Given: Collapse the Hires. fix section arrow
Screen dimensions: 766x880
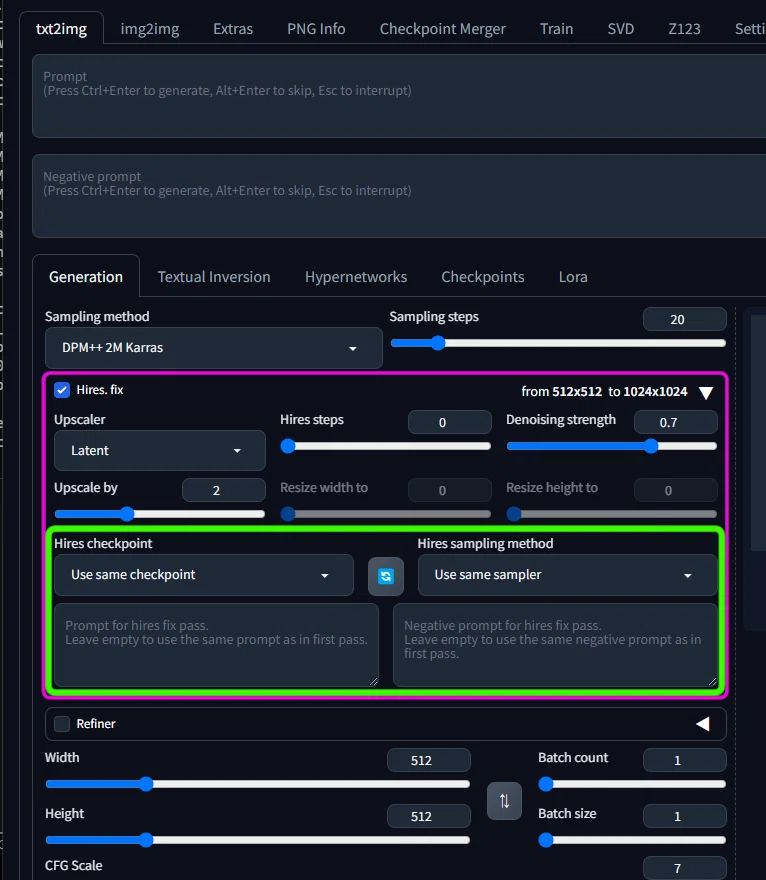Looking at the screenshot, I should click(x=706, y=392).
